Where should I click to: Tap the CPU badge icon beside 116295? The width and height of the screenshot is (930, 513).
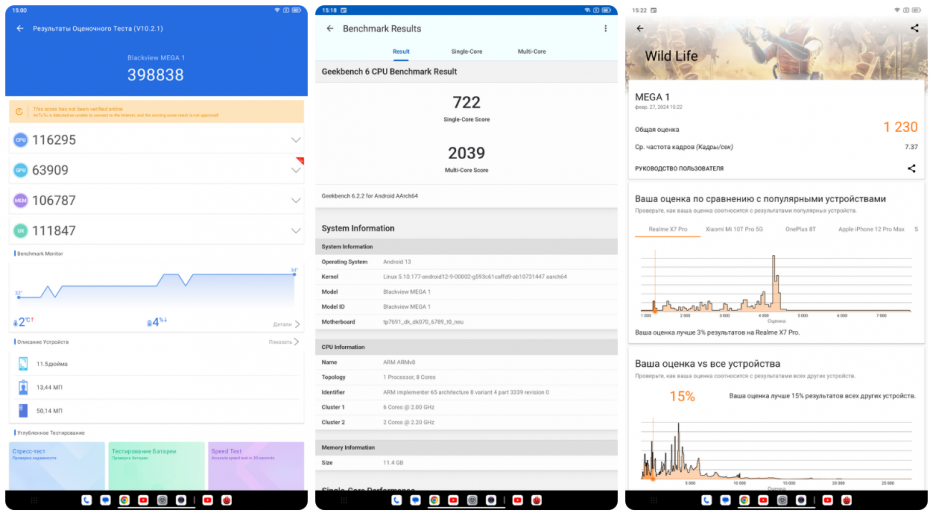coord(21,140)
